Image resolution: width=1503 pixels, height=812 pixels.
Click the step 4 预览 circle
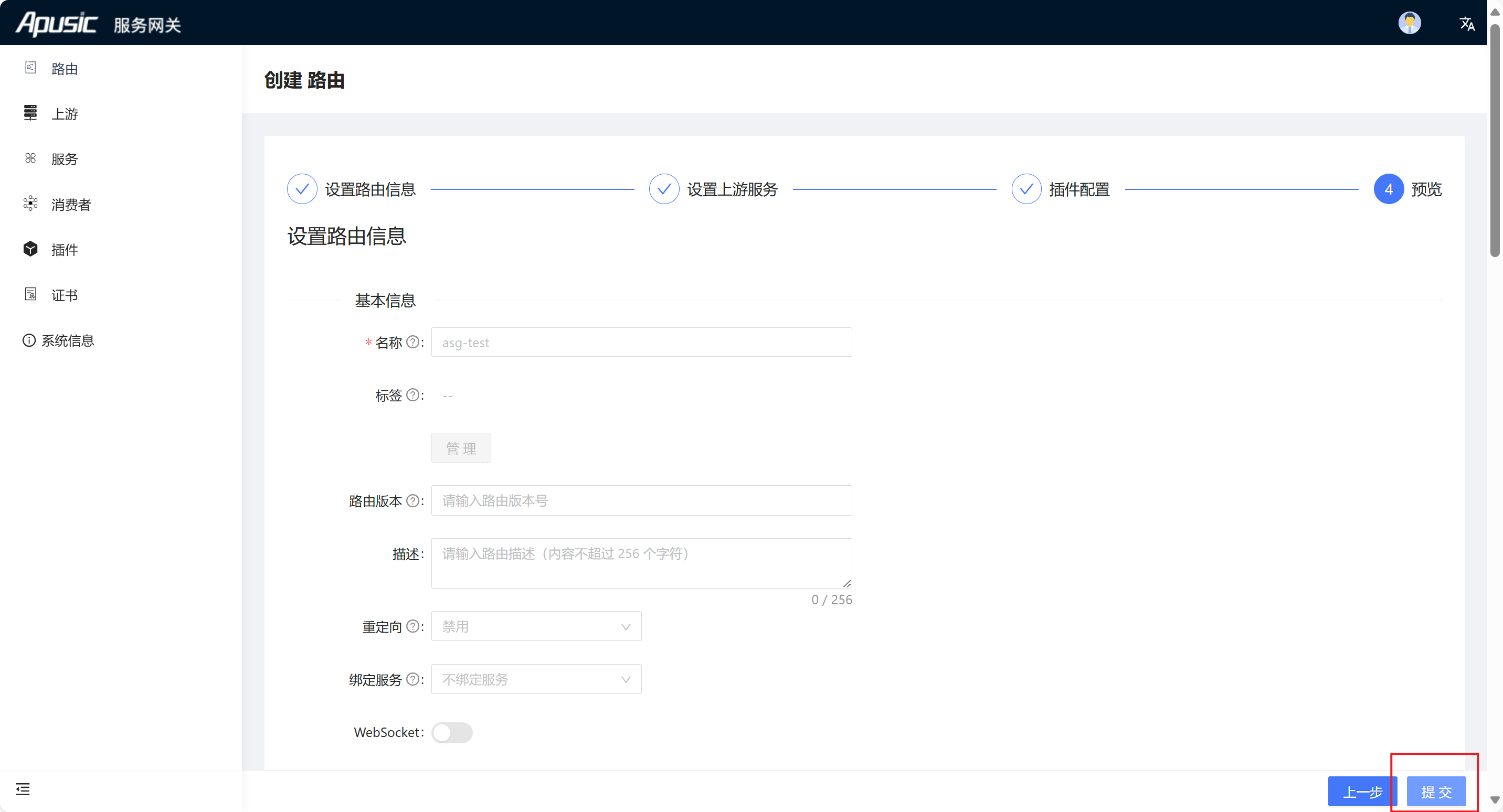(x=1389, y=189)
